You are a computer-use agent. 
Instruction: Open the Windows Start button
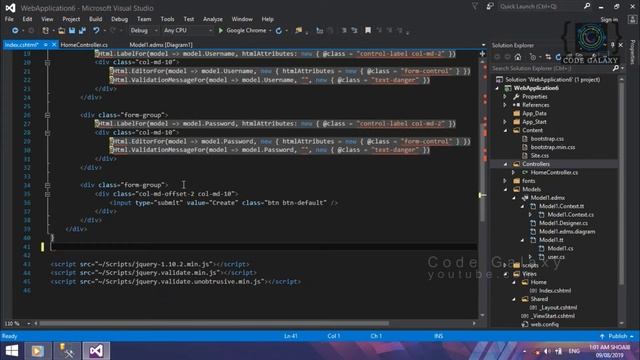coord(11,351)
